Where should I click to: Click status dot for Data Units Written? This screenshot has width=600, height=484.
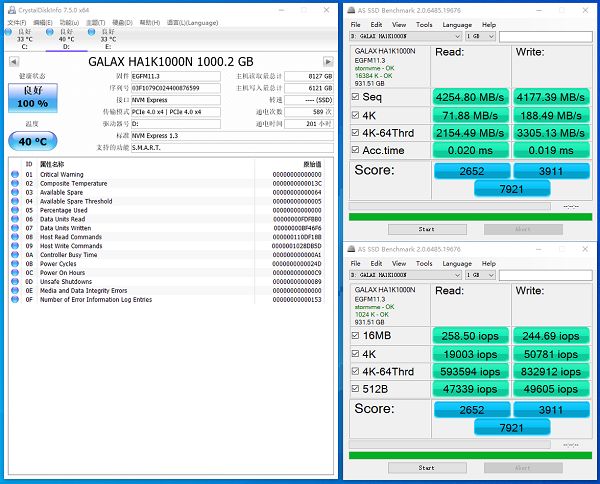[15, 228]
